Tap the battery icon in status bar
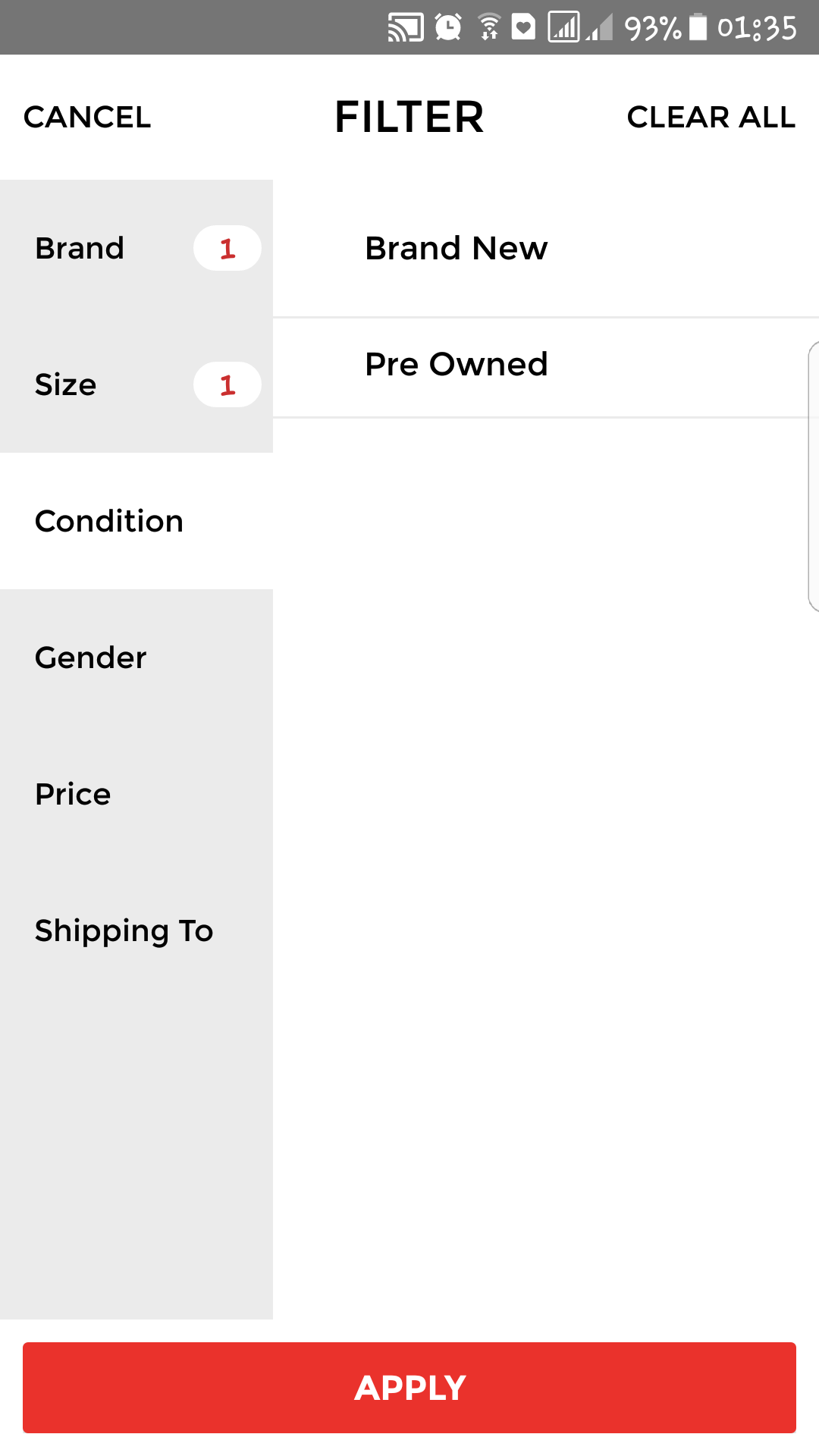Viewport: 819px width, 1456px height. 698,28
